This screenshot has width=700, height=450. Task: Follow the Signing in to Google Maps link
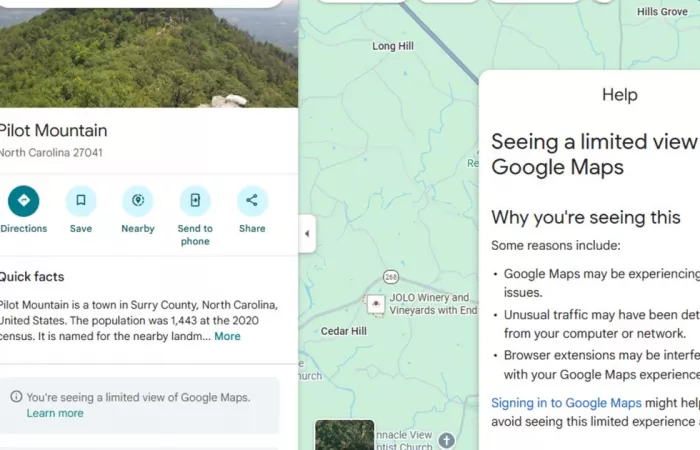click(x=566, y=403)
